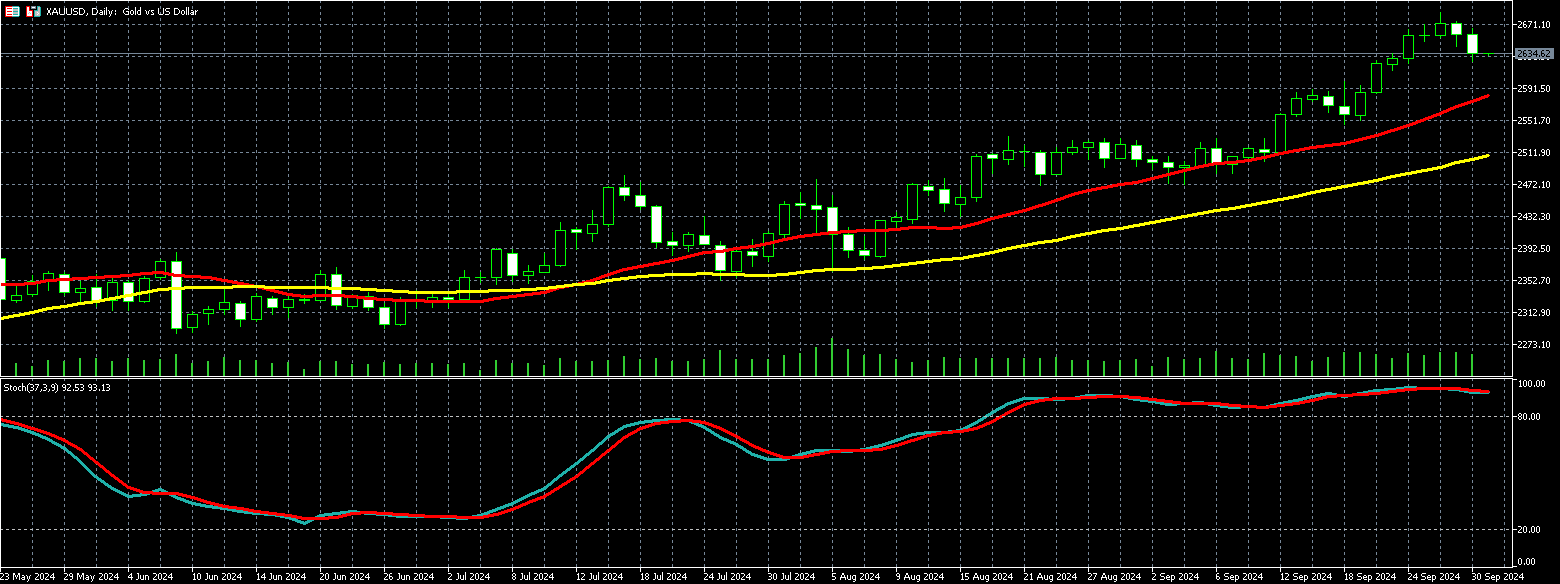The height and width of the screenshot is (584, 1560).
Task: Select the 18 Jul 2024 date label
Action: 663,577
